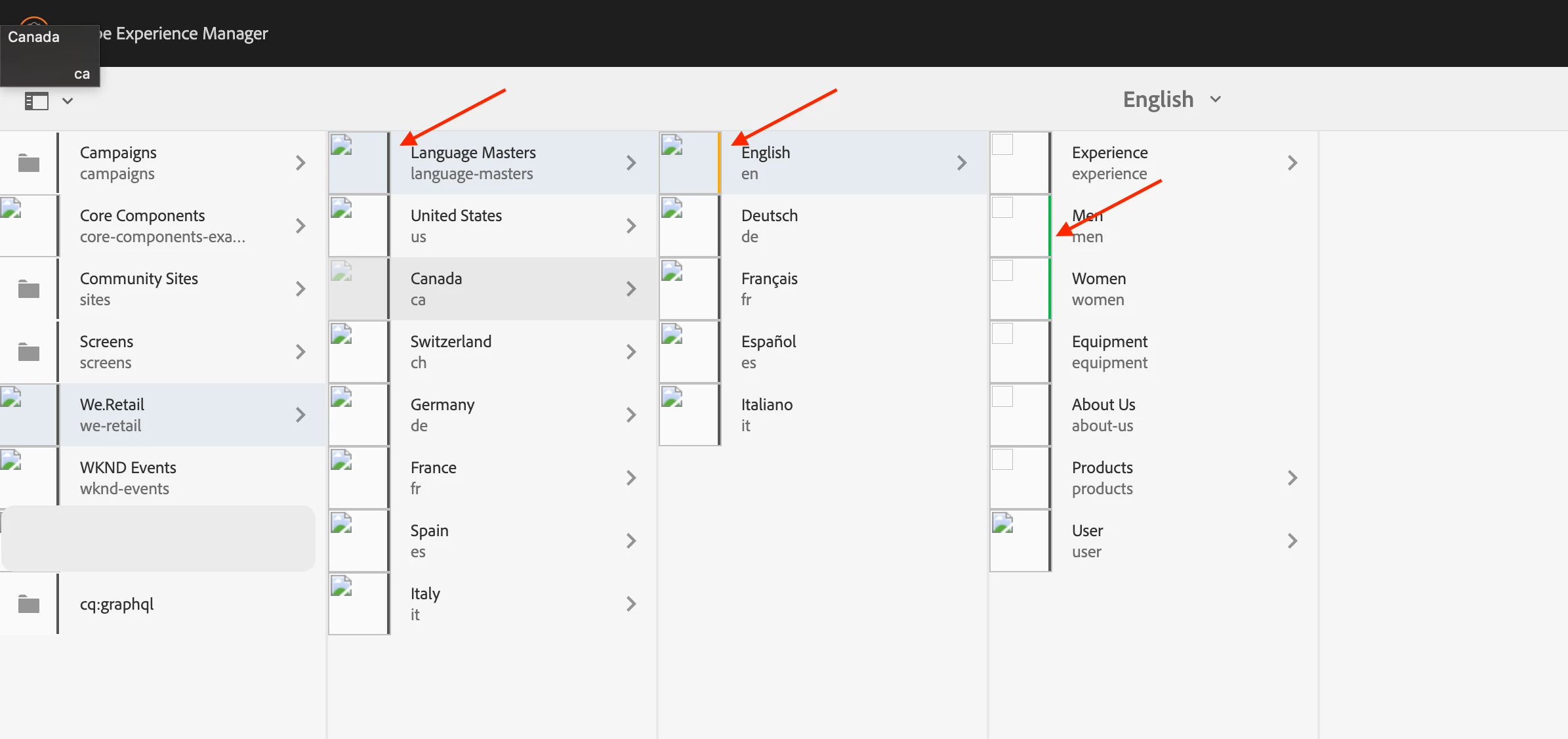
Task: Click the User page thumbnail icon
Action: point(1003,523)
